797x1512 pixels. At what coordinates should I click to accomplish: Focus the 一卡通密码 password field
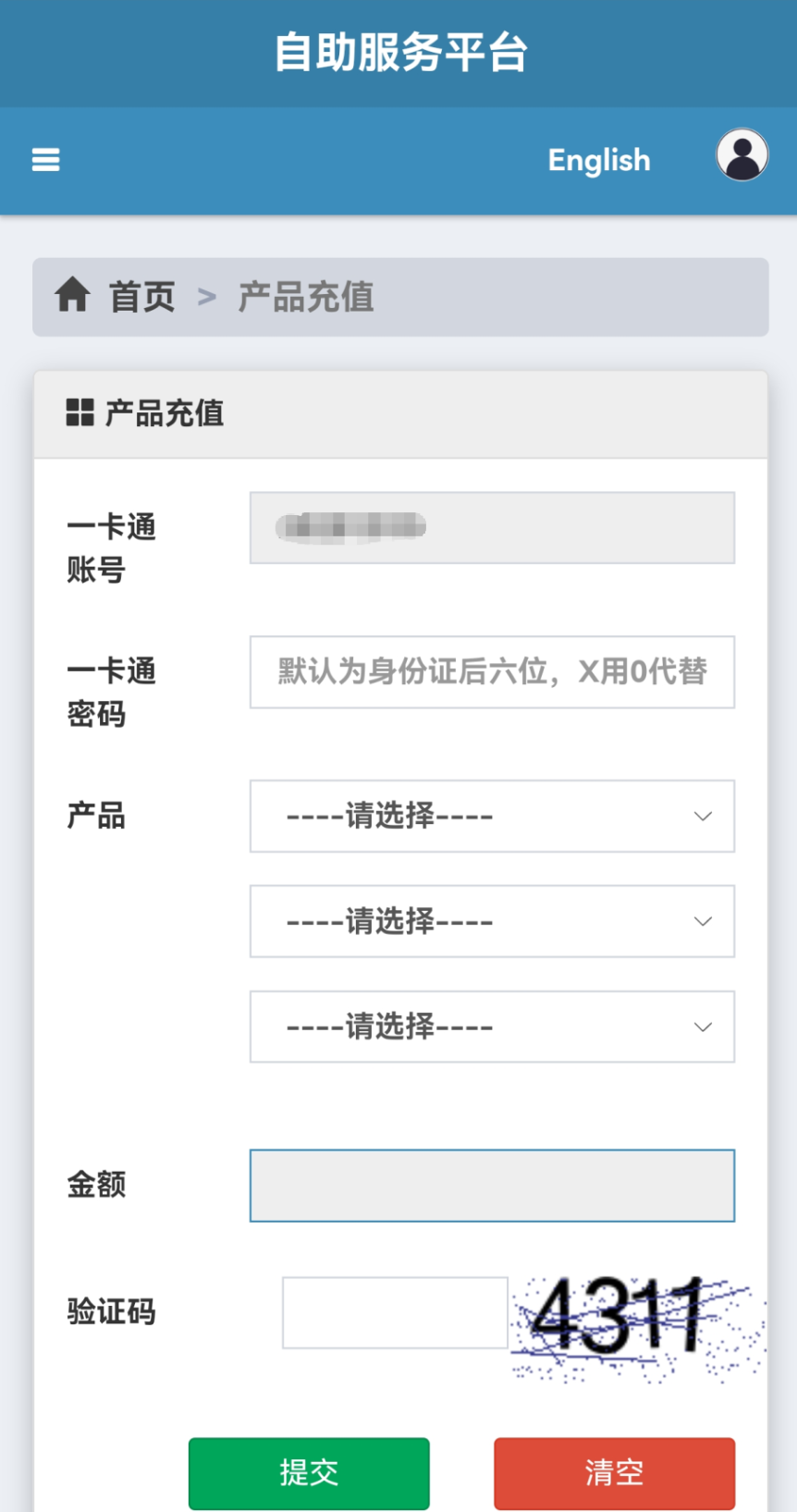[492, 671]
